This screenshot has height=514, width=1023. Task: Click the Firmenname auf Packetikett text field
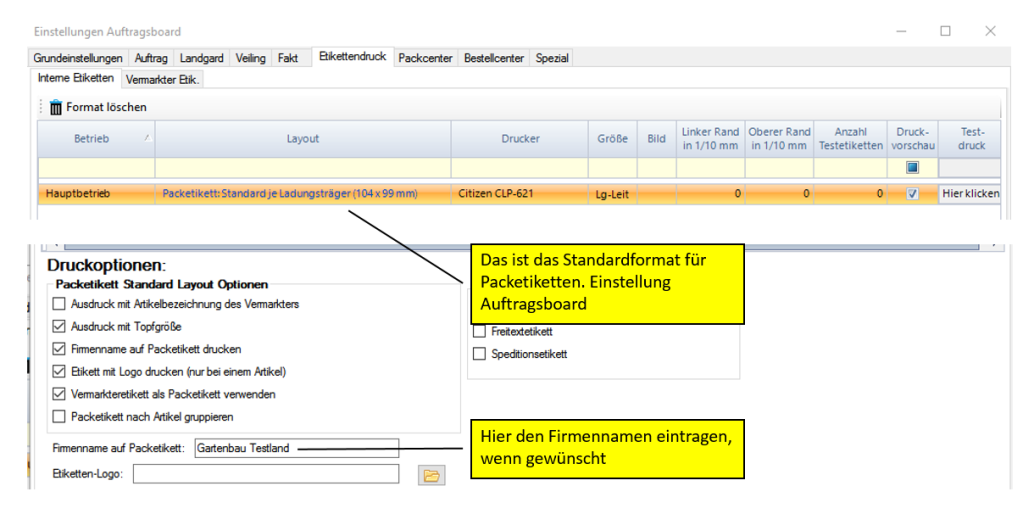[x=296, y=448]
